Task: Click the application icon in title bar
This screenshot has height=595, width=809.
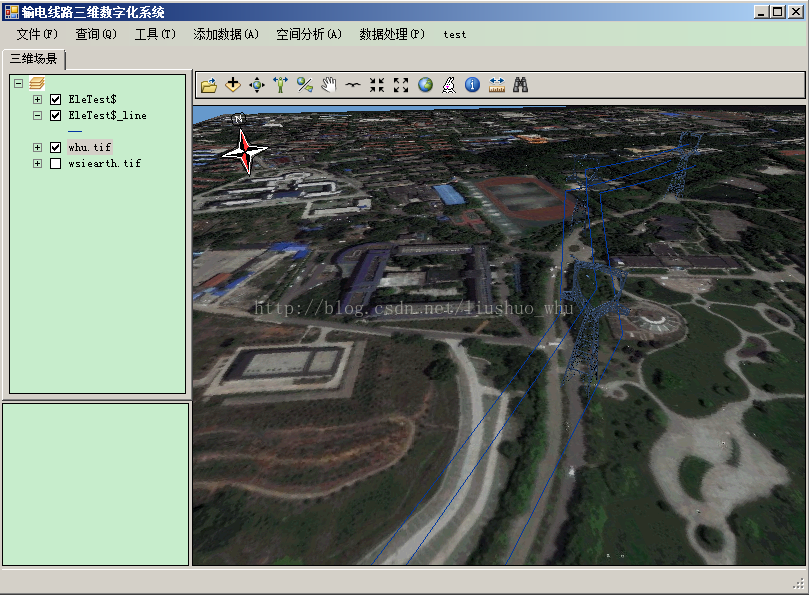Action: pyautogui.click(x=11, y=12)
